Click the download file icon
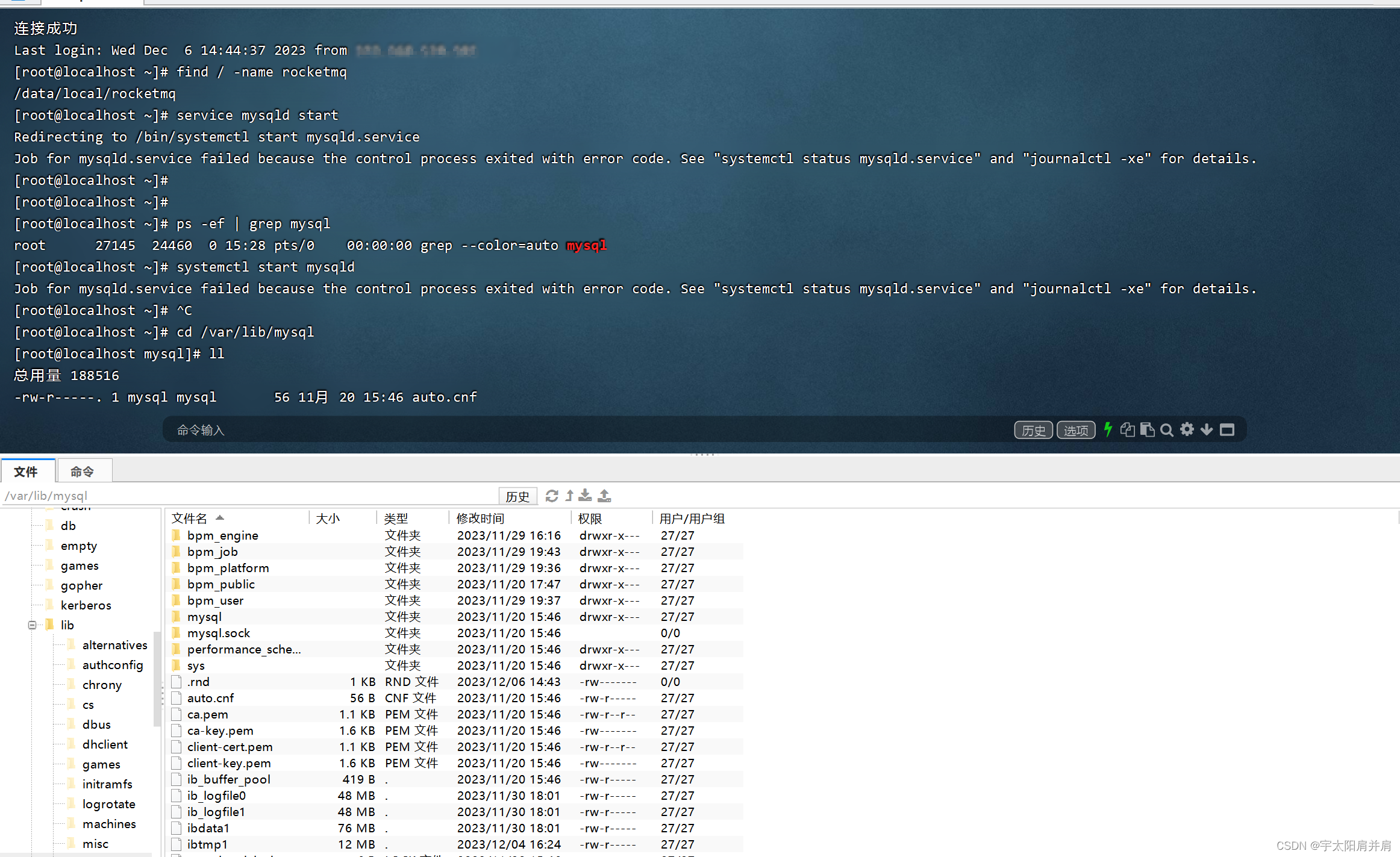Viewport: 1400px width, 857px height. [585, 496]
